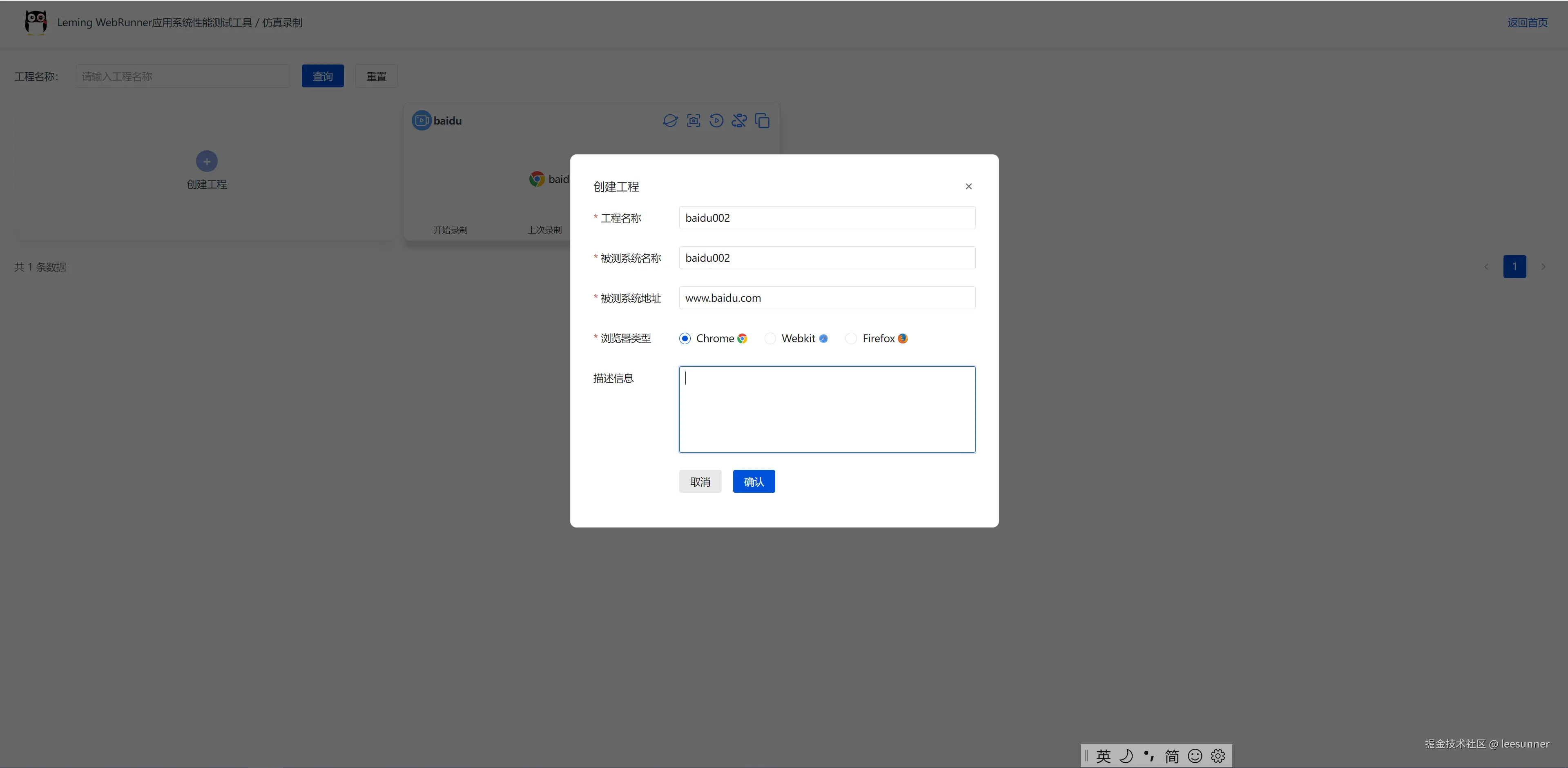Select the Webkit browser radio button
The height and width of the screenshot is (768, 1568).
click(x=770, y=338)
